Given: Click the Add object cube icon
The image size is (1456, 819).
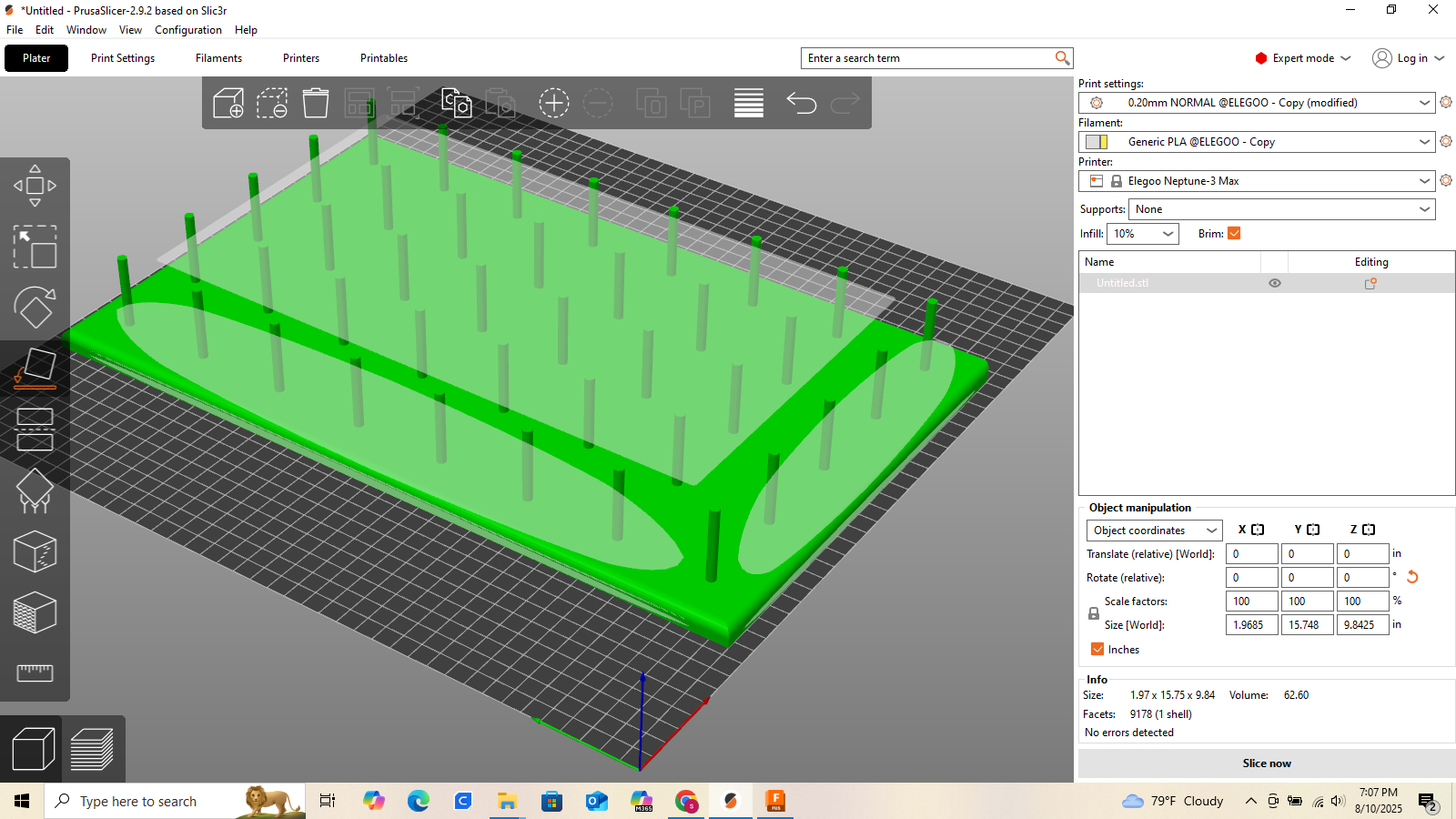Looking at the screenshot, I should [x=227, y=103].
